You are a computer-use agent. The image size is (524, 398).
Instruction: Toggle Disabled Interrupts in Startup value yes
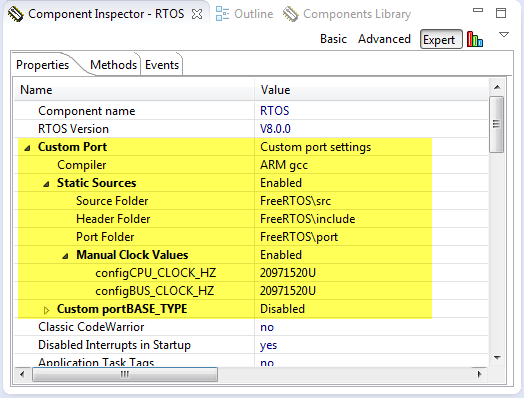tap(268, 346)
